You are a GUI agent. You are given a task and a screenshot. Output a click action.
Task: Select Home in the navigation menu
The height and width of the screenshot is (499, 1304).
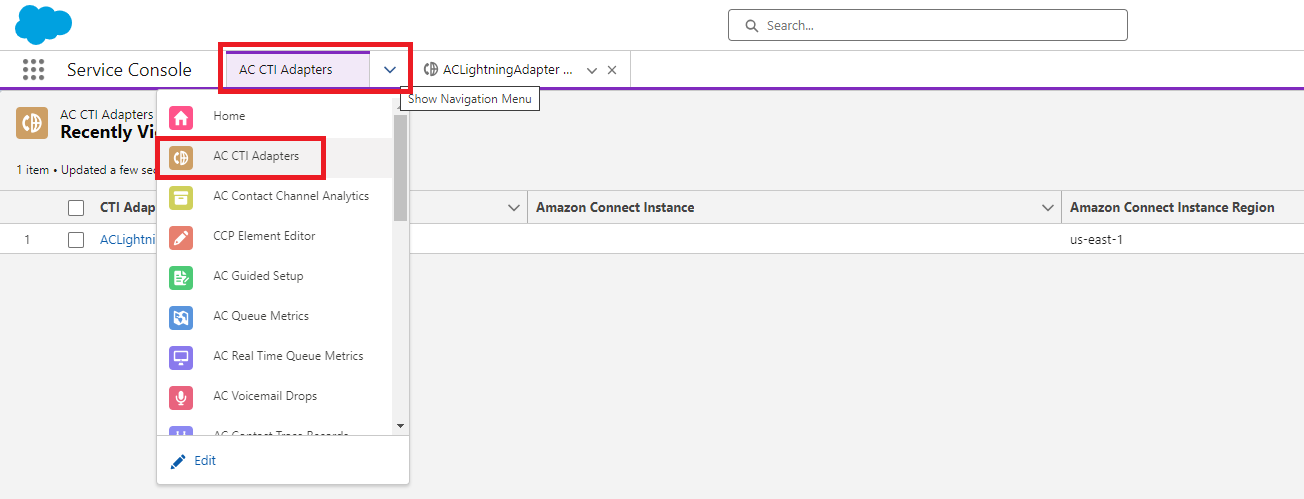point(275,117)
